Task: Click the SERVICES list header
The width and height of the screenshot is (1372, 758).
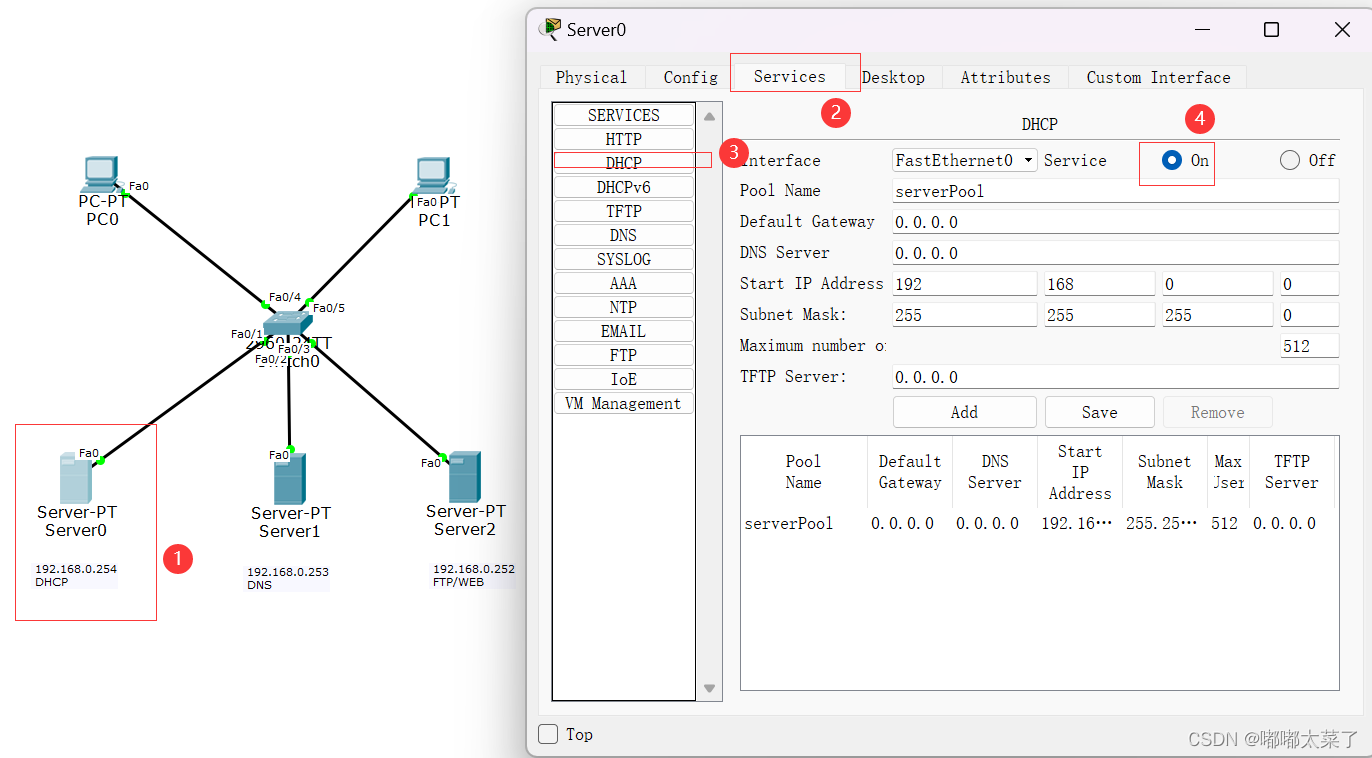Action: point(624,115)
